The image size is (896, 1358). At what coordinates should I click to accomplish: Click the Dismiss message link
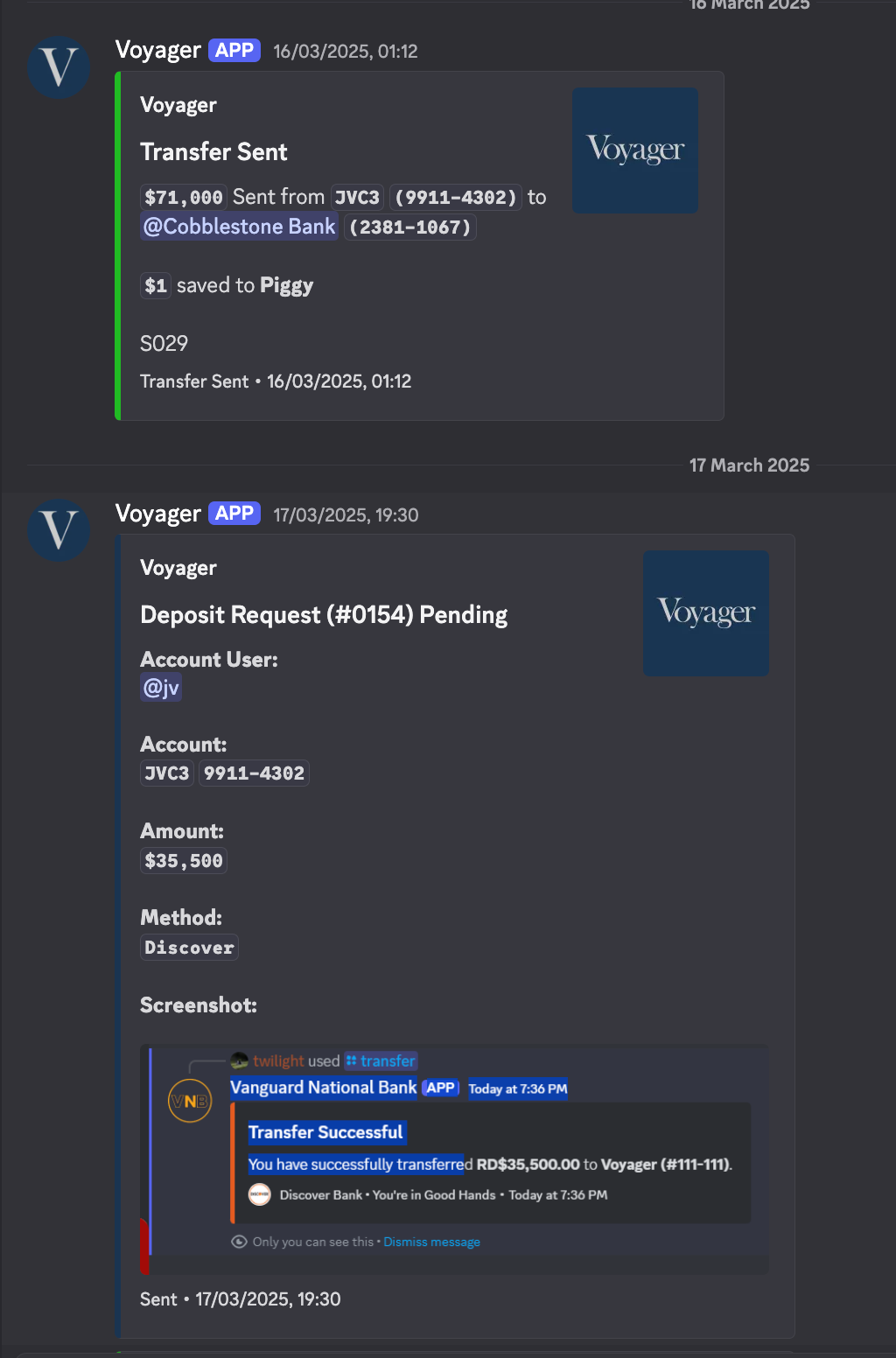click(x=431, y=1242)
